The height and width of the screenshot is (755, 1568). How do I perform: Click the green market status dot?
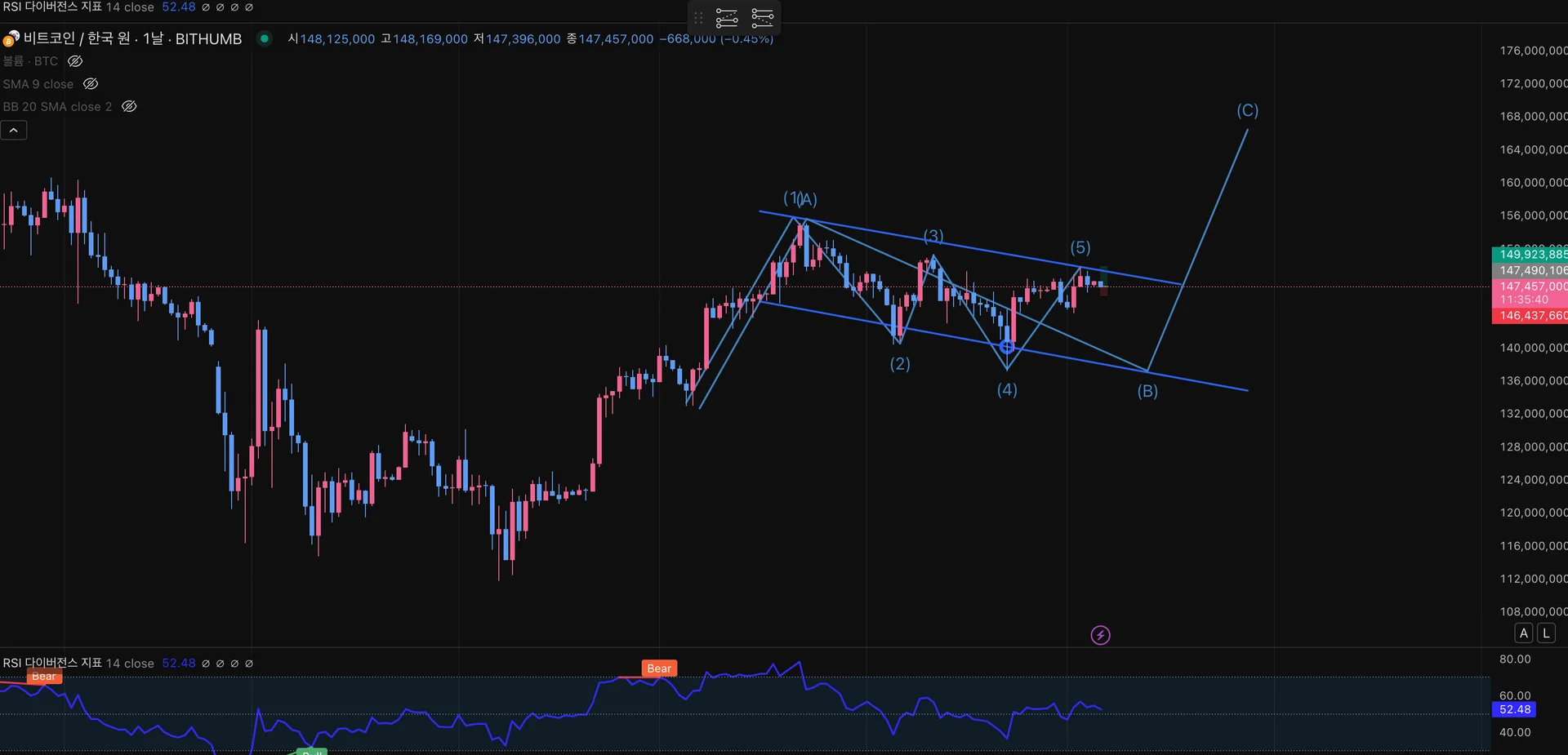click(264, 38)
